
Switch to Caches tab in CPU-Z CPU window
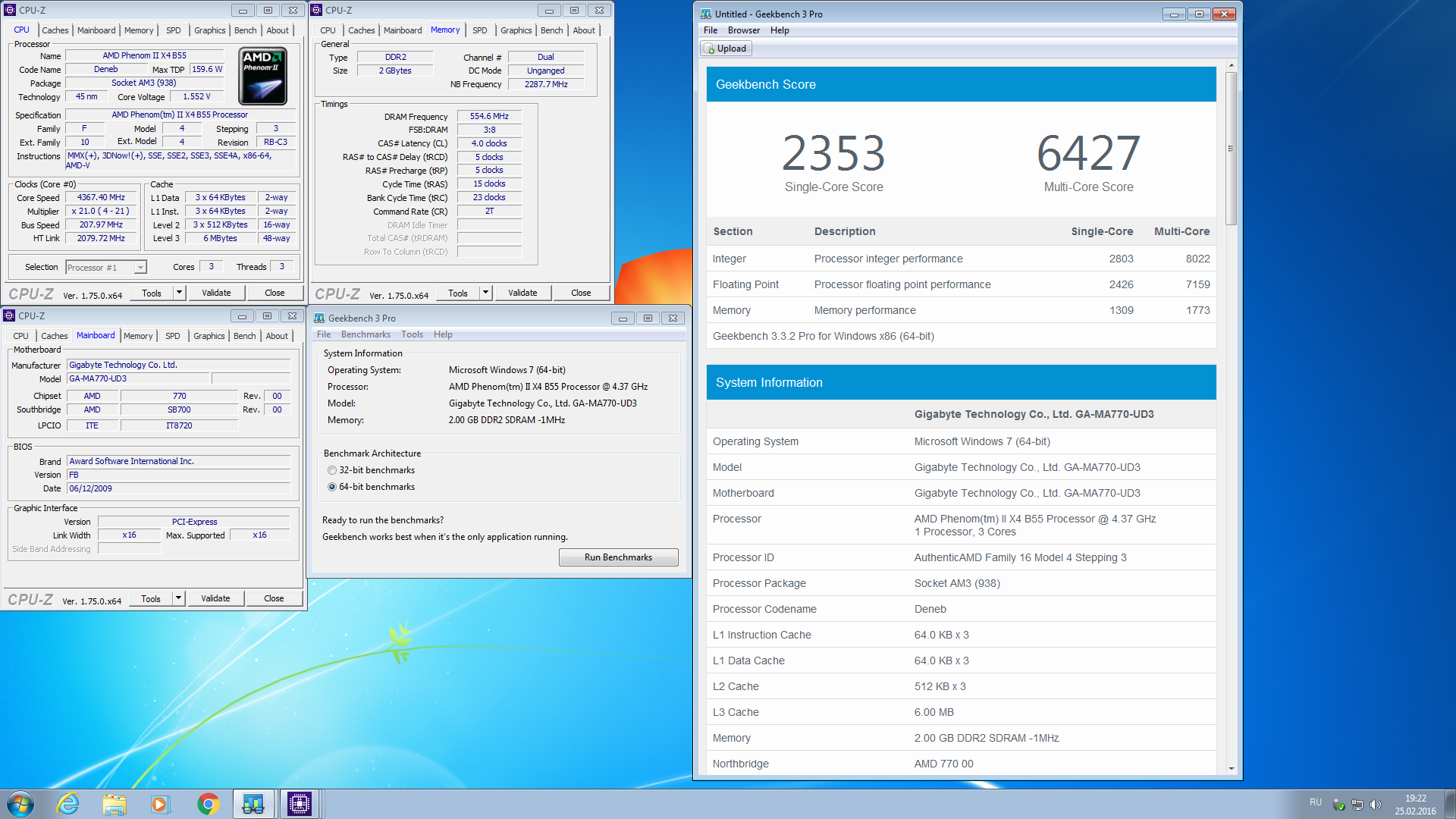point(55,30)
